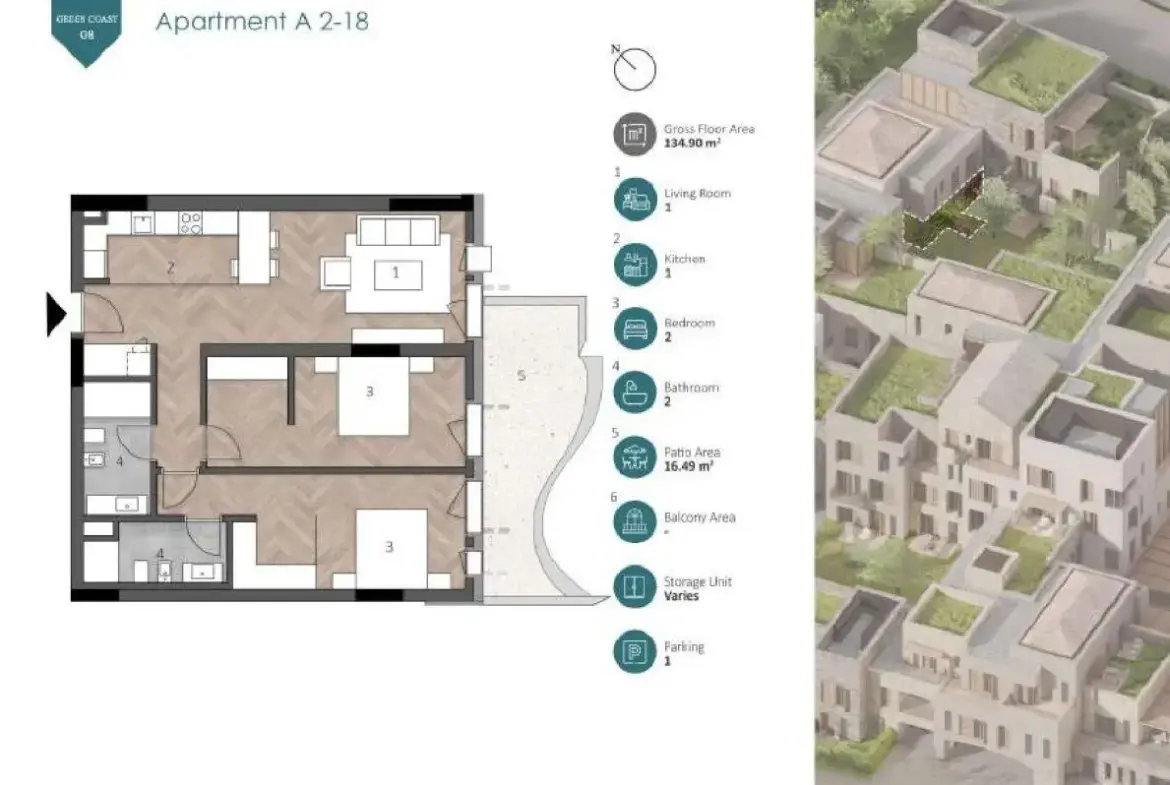The image size is (1170, 785).
Task: Click the "Storage Unit" legend label
Action: (x=698, y=581)
